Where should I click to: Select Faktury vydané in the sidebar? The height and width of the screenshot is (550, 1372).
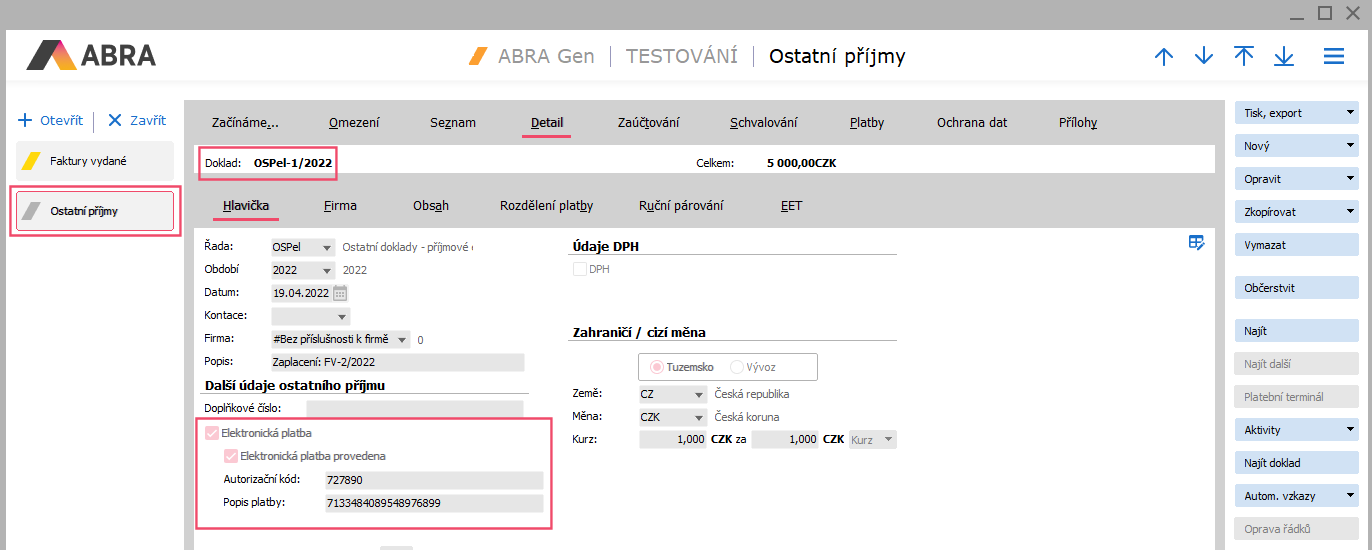94,161
